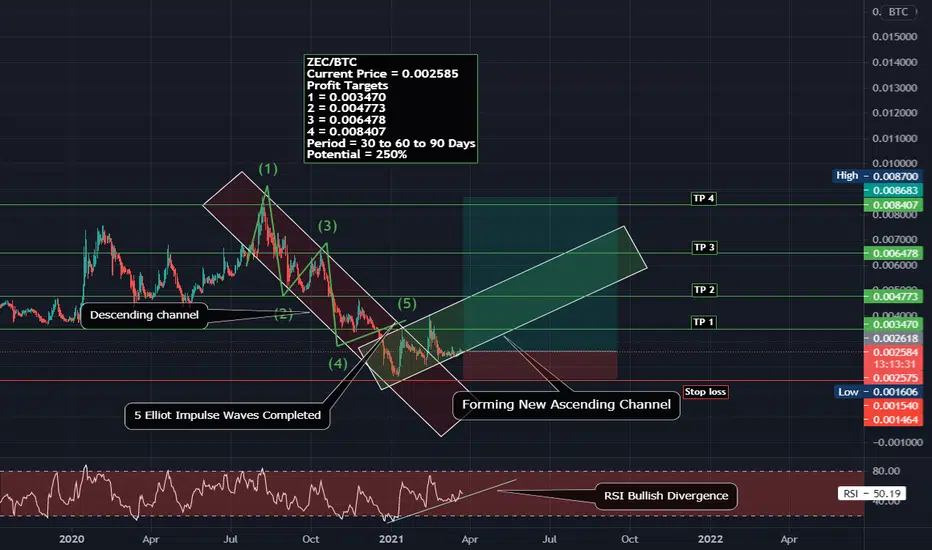Select the TP 4 line label

pyautogui.click(x=704, y=199)
